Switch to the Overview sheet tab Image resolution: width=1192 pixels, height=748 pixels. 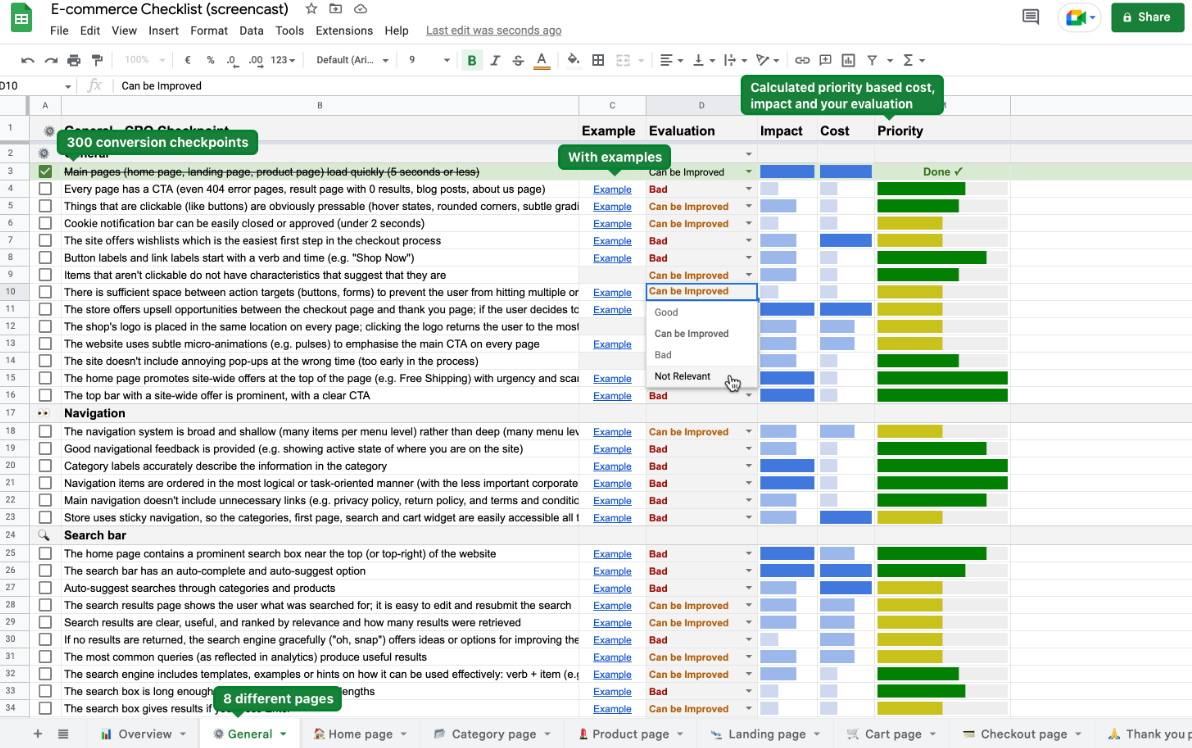point(144,734)
